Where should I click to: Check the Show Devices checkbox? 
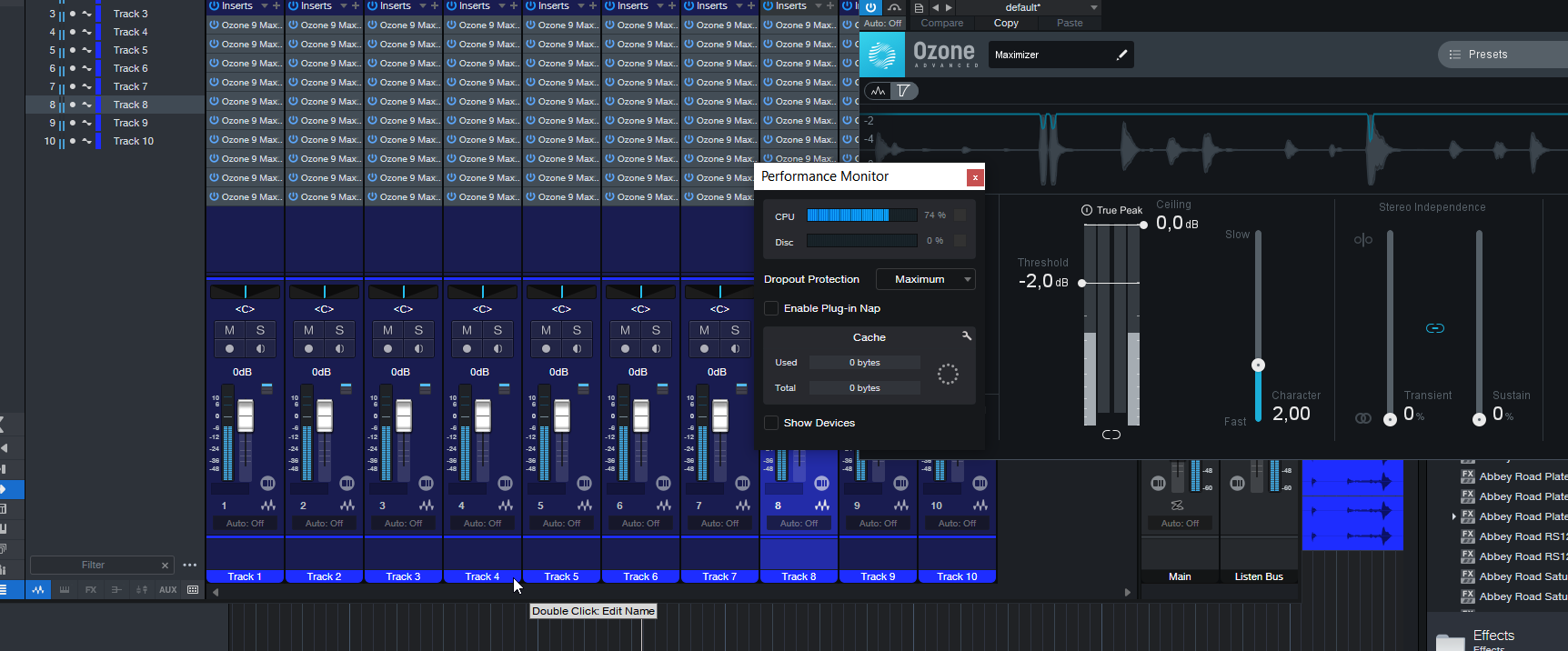click(771, 423)
